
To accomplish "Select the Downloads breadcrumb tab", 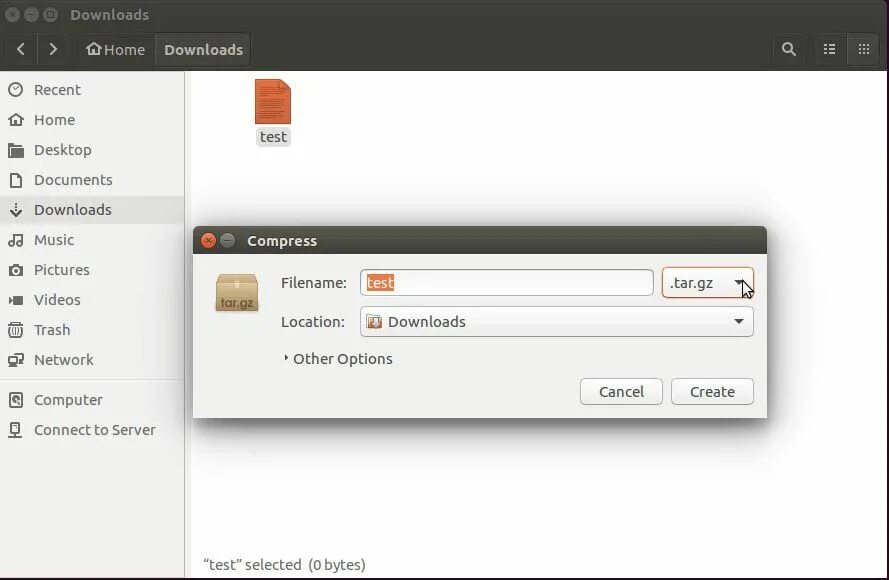I will [202, 49].
